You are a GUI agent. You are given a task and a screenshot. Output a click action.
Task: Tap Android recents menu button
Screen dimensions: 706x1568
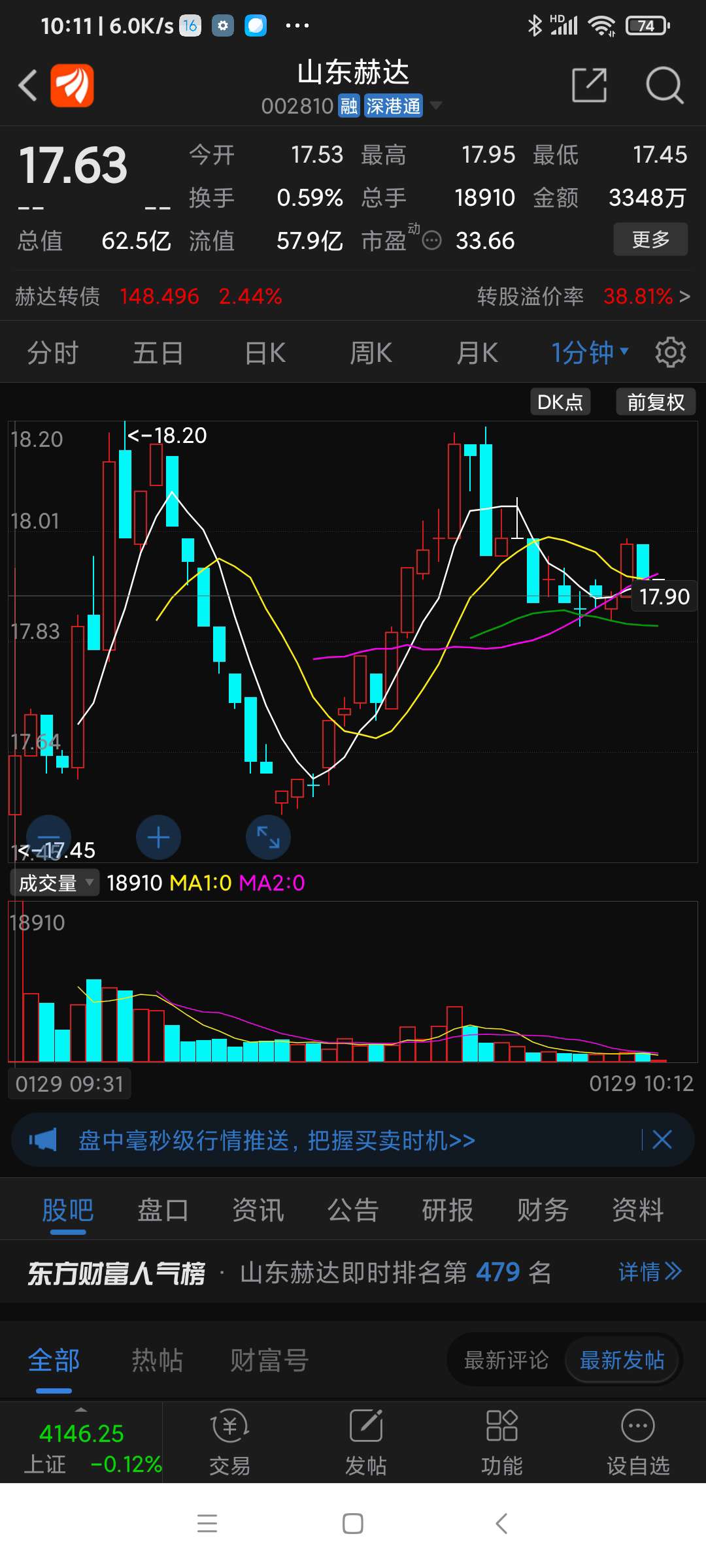[x=207, y=1524]
